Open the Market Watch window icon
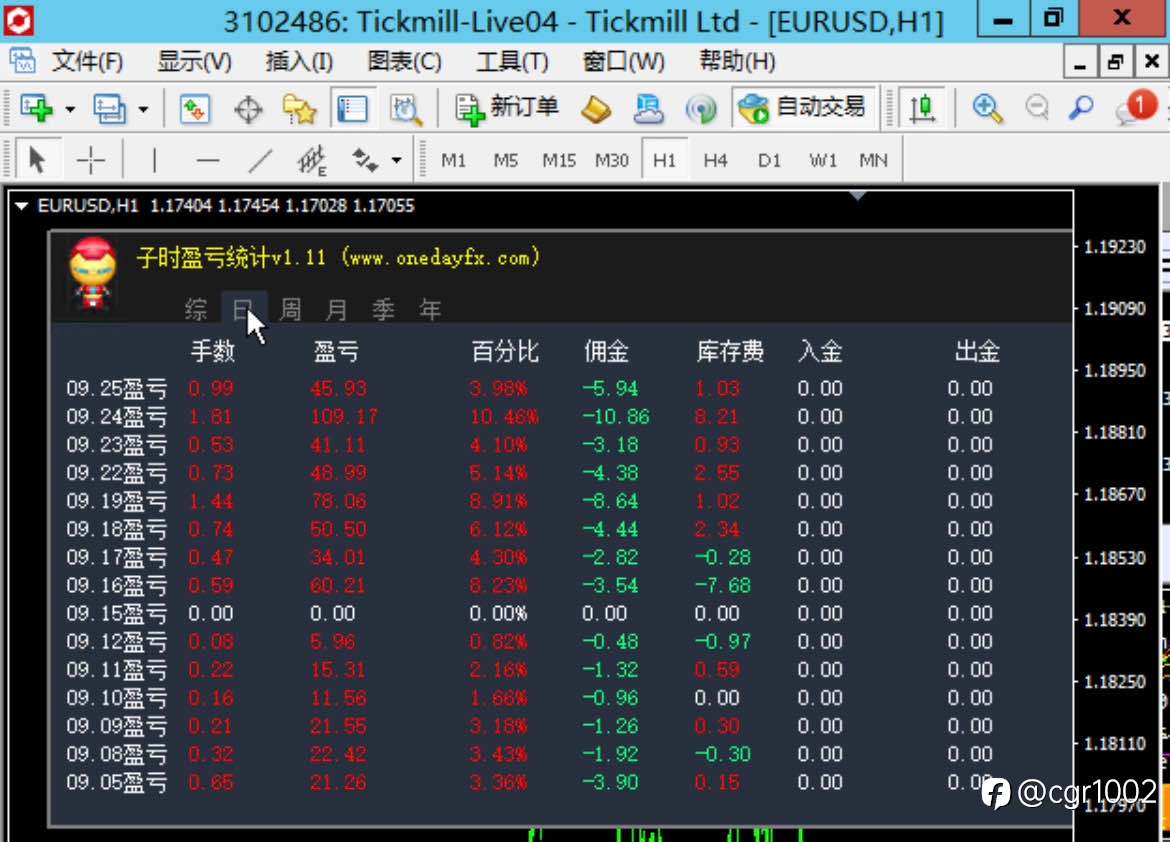1170x842 pixels. 195,109
